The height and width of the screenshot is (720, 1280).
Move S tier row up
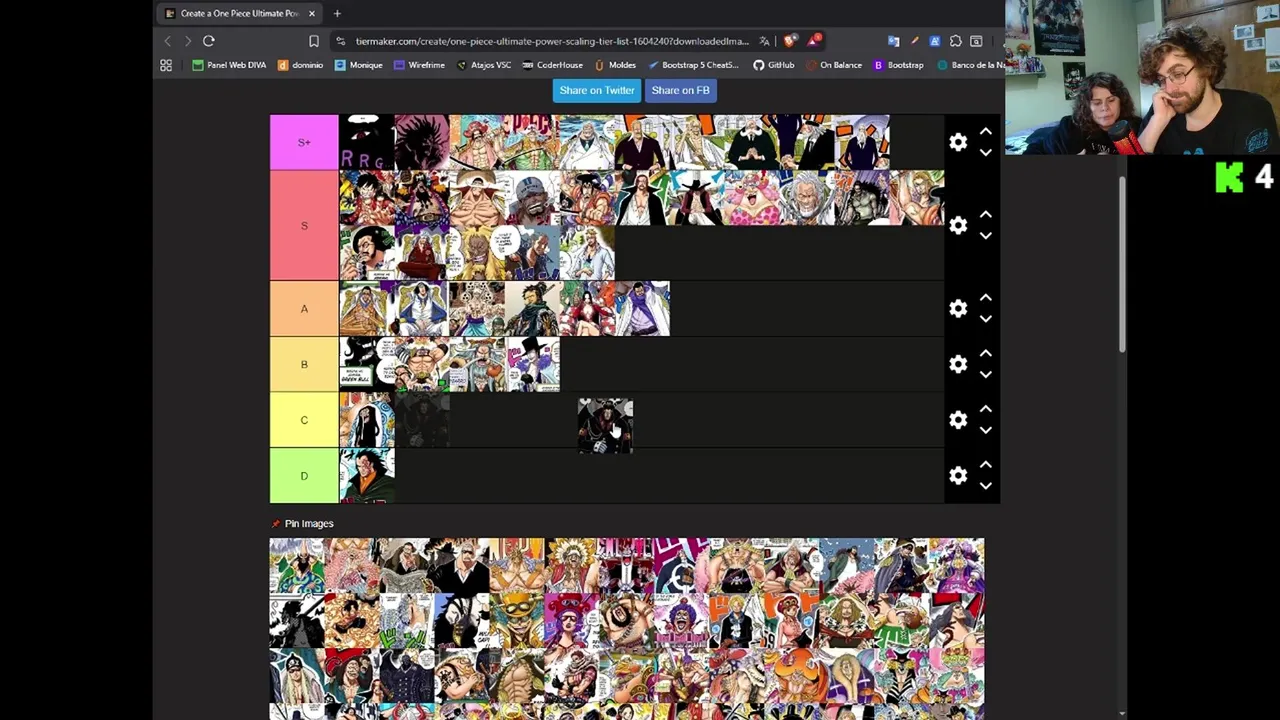coord(985,214)
